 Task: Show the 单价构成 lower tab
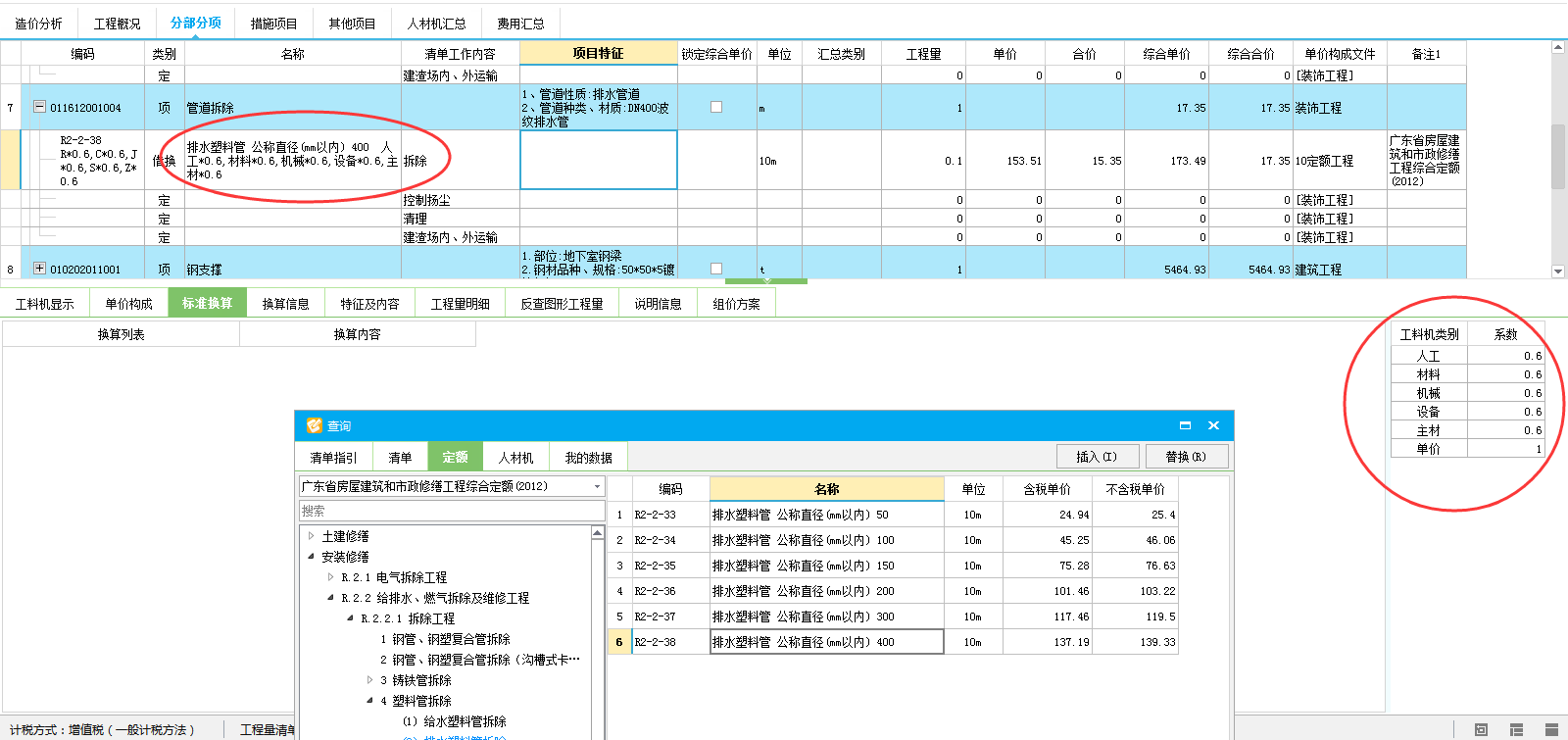point(128,304)
